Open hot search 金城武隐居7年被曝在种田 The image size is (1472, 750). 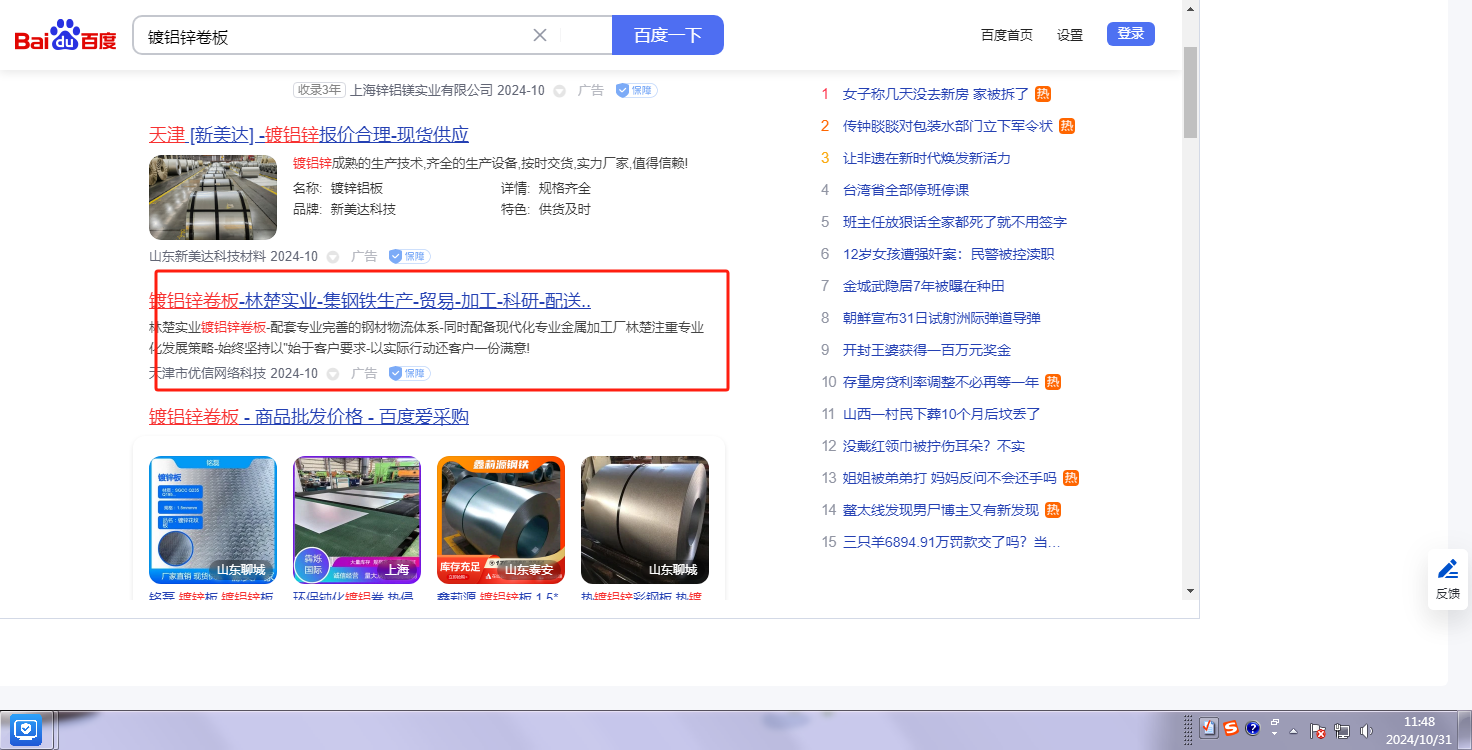(924, 286)
